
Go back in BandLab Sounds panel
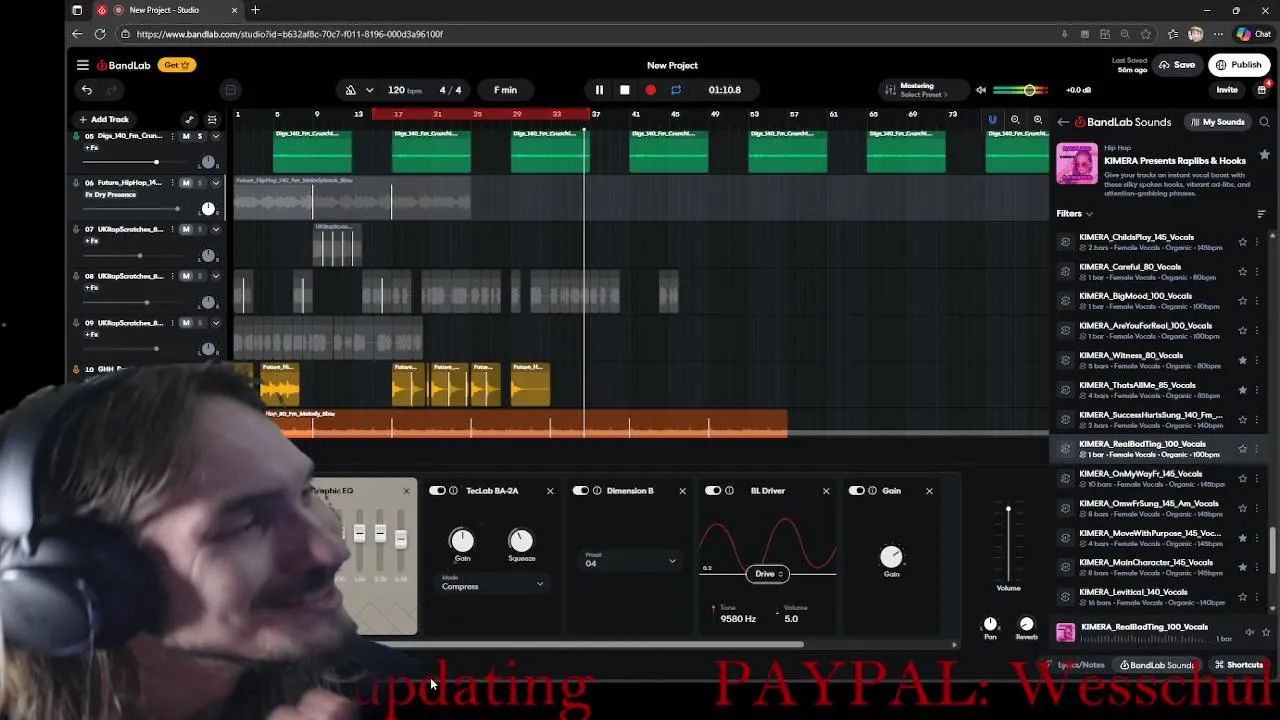coord(1063,122)
